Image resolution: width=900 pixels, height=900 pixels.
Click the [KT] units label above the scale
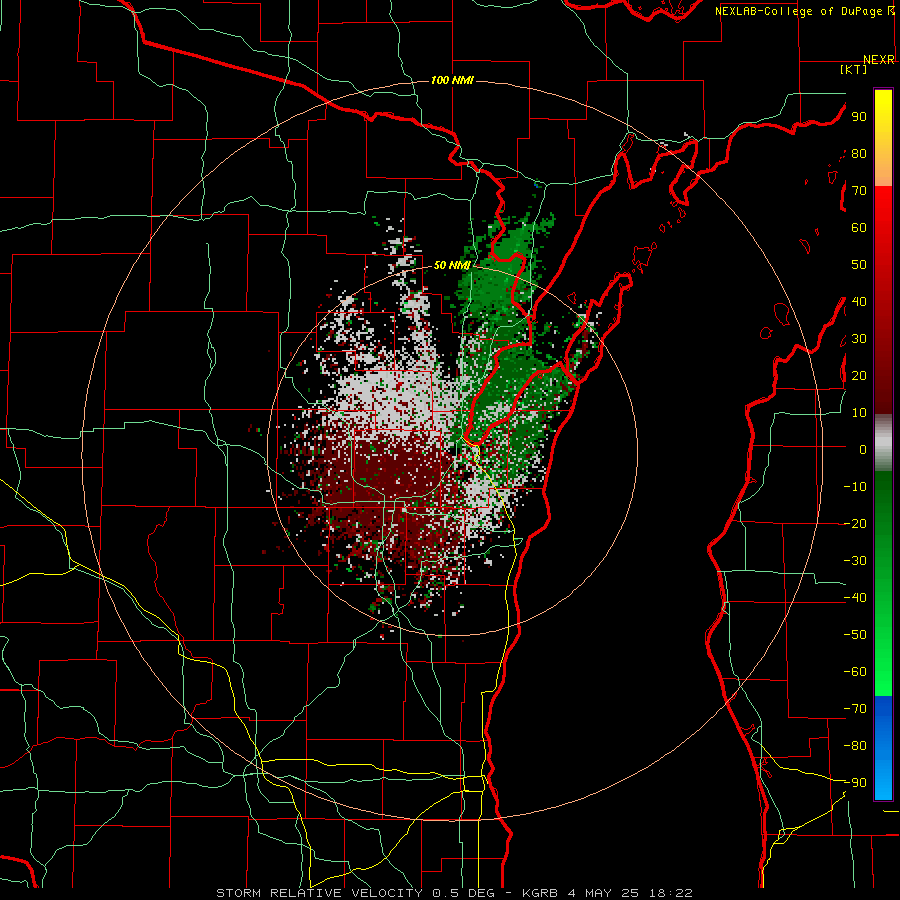(x=853, y=69)
